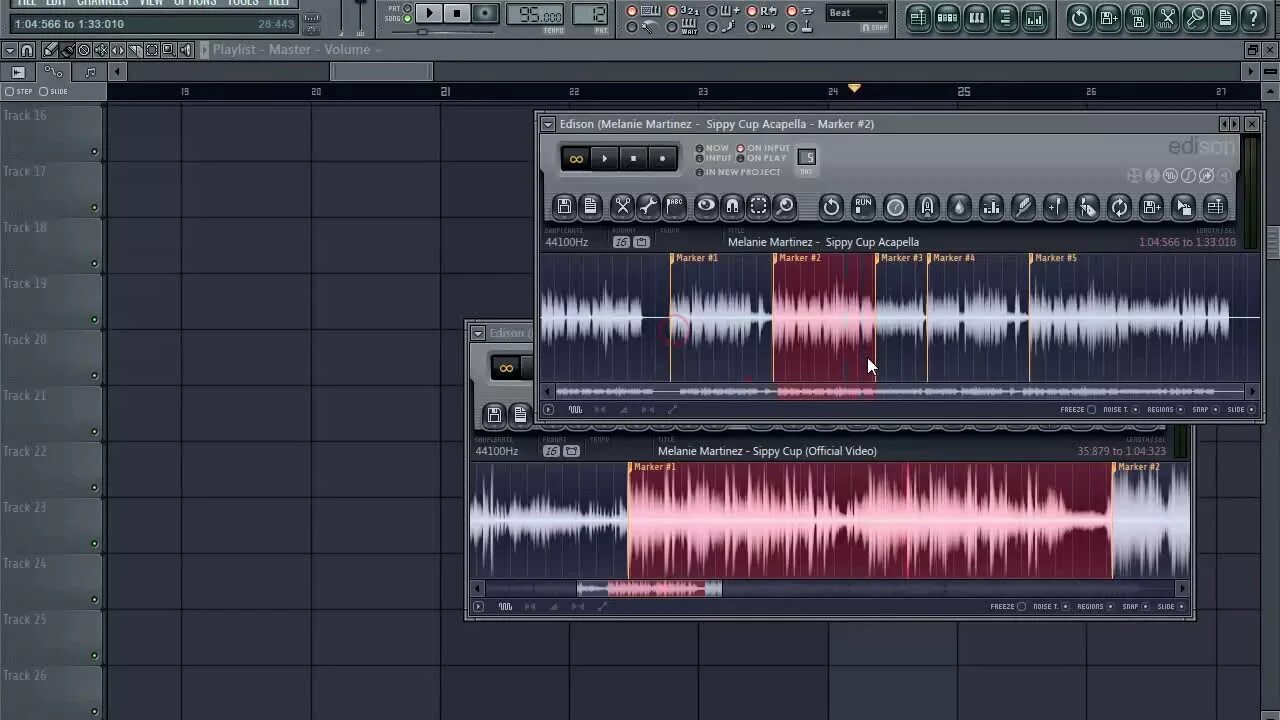Open the front Edison window menu arrow

[548, 124]
